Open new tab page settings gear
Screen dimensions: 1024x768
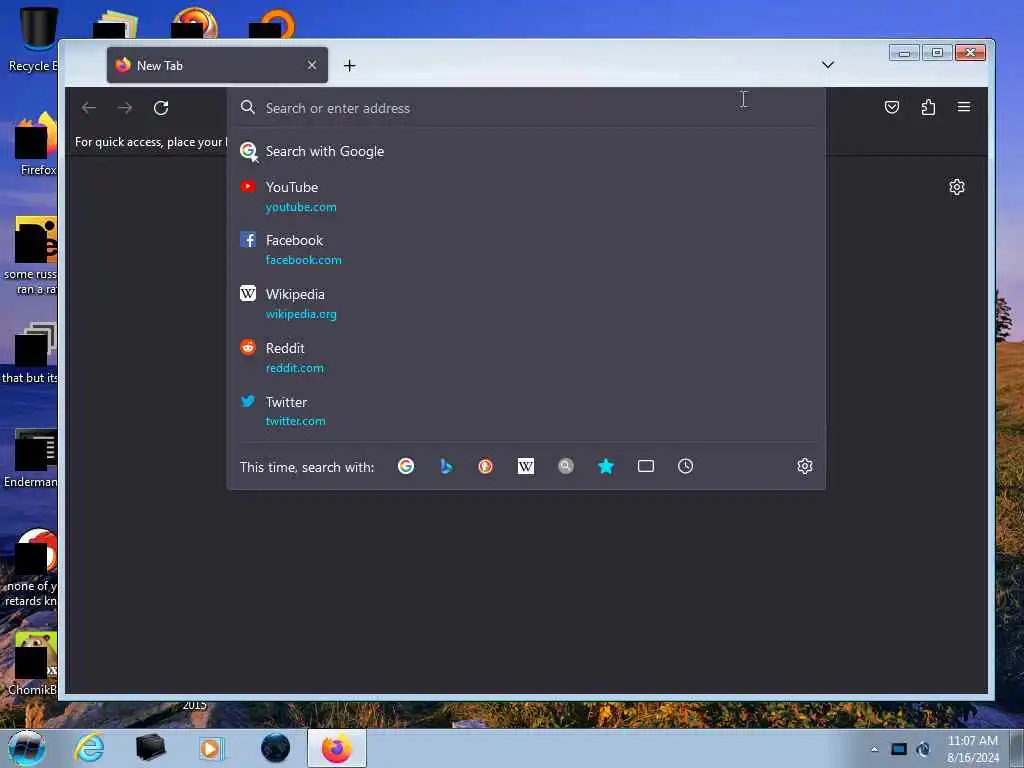tap(957, 187)
